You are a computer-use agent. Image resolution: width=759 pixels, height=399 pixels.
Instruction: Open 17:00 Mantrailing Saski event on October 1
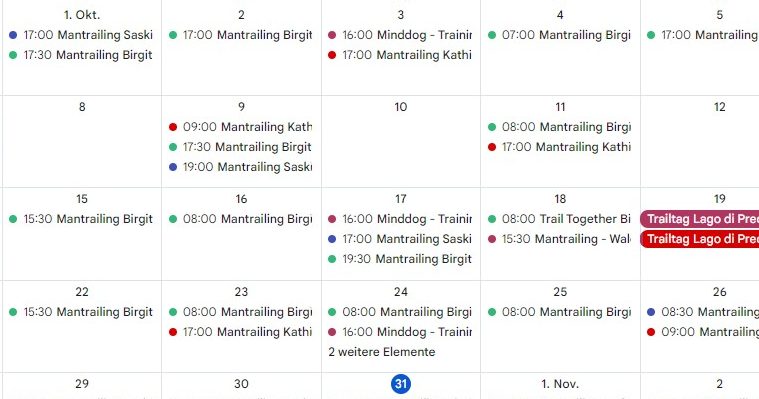point(81,35)
